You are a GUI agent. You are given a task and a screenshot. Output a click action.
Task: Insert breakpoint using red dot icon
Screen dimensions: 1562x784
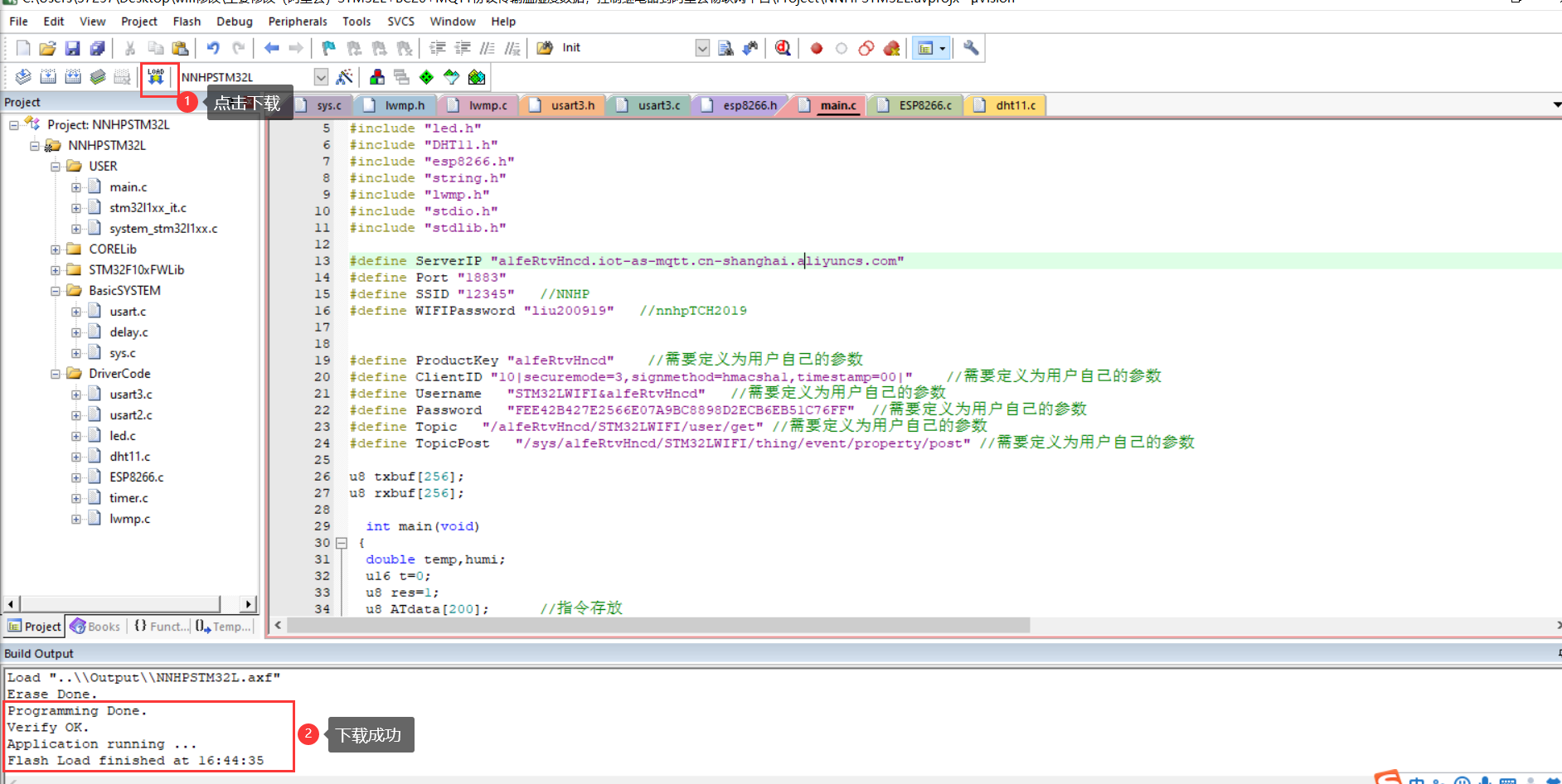pyautogui.click(x=817, y=48)
